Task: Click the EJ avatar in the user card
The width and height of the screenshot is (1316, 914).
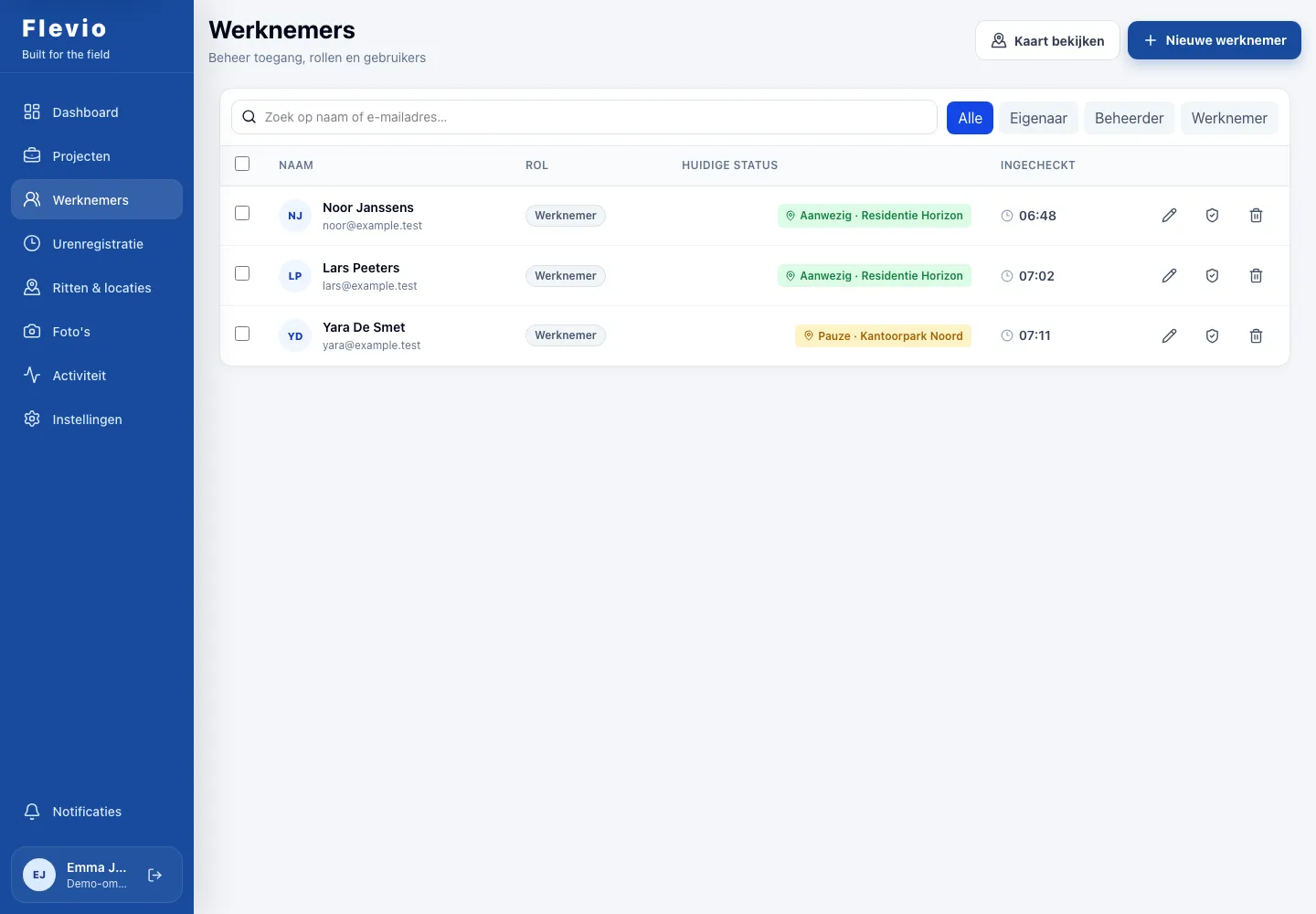Action: (39, 875)
